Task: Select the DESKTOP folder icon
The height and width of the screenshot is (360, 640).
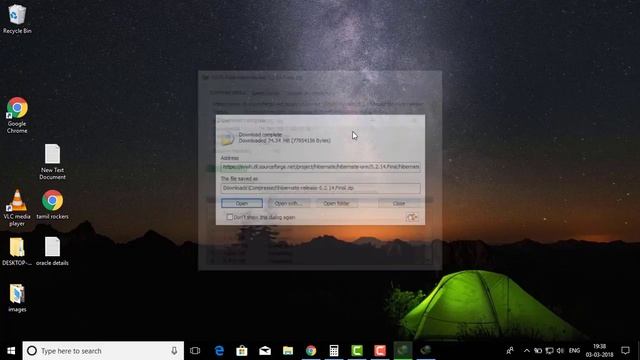Action: click(x=17, y=251)
